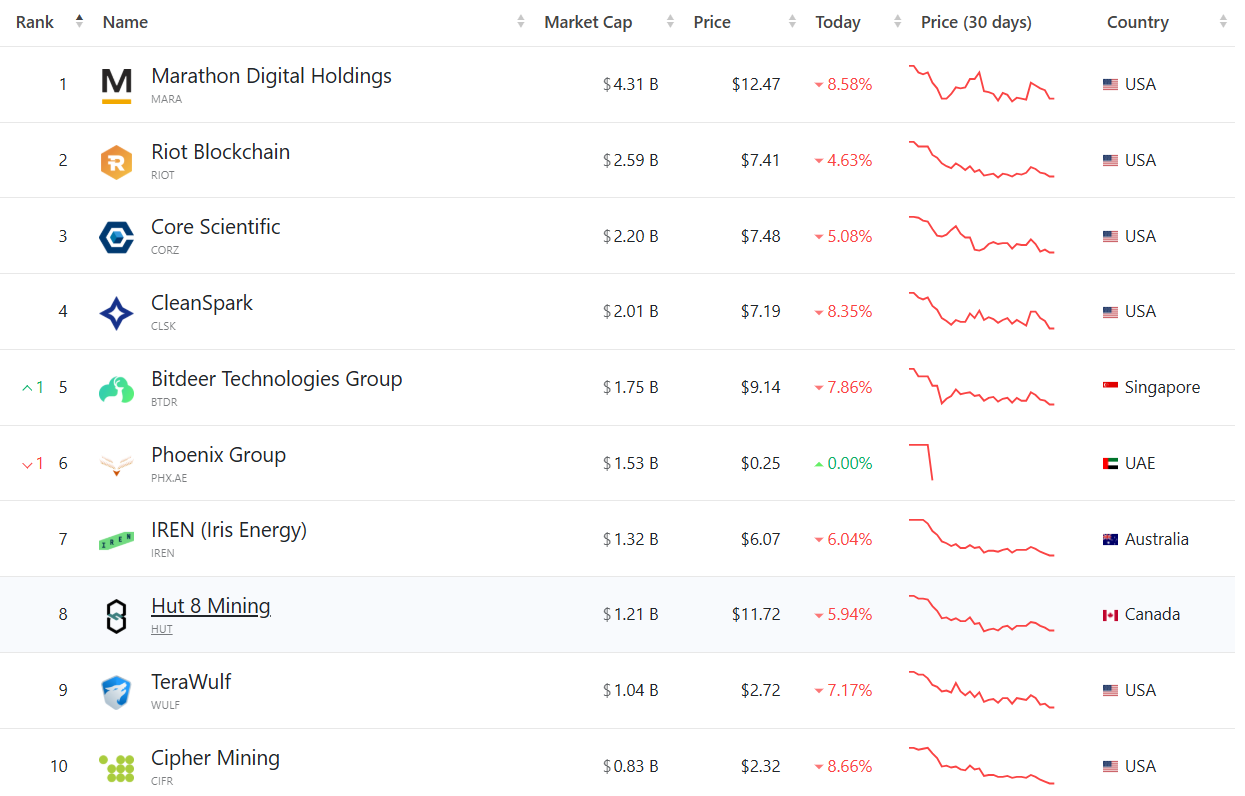This screenshot has width=1245, height=796.
Task: Click the Singapore flag next to Bitdeer
Action: [x=1110, y=388]
